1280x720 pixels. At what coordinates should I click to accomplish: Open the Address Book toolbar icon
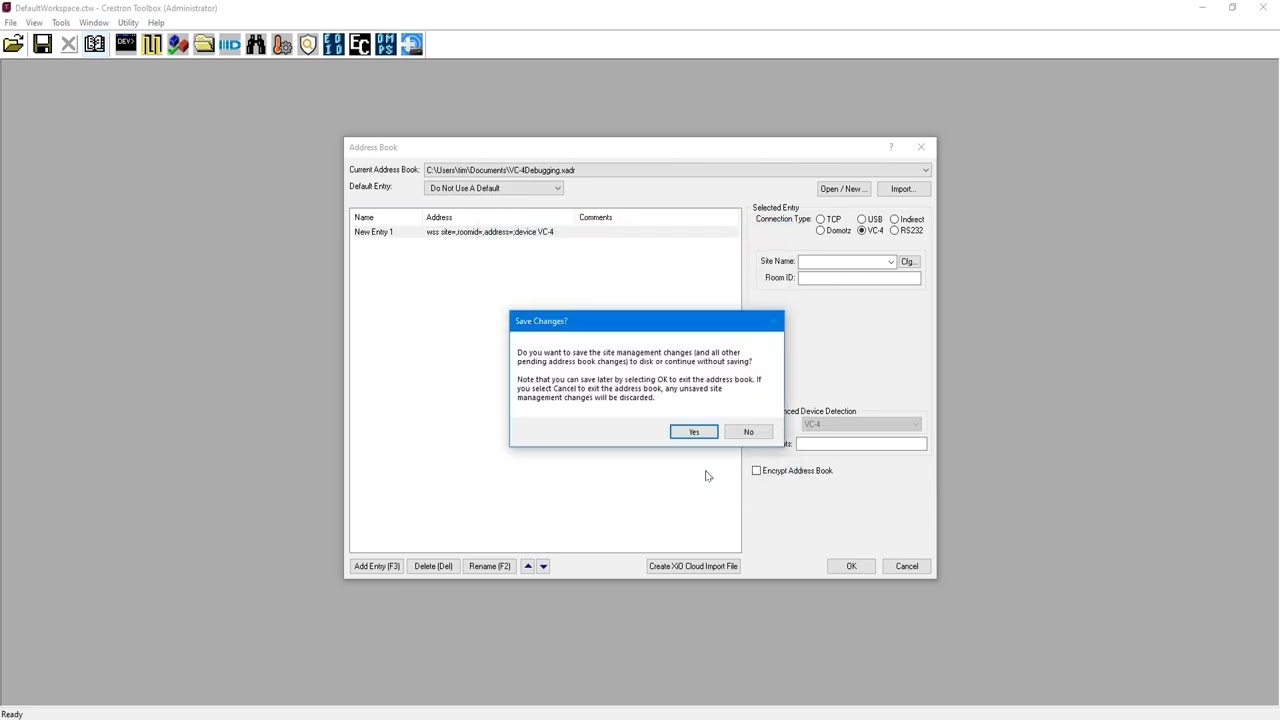tap(95, 44)
